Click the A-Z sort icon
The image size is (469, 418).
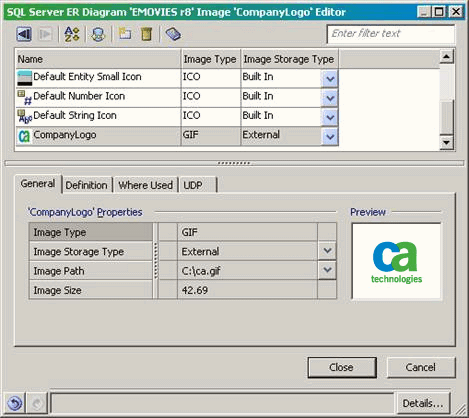tap(72, 34)
